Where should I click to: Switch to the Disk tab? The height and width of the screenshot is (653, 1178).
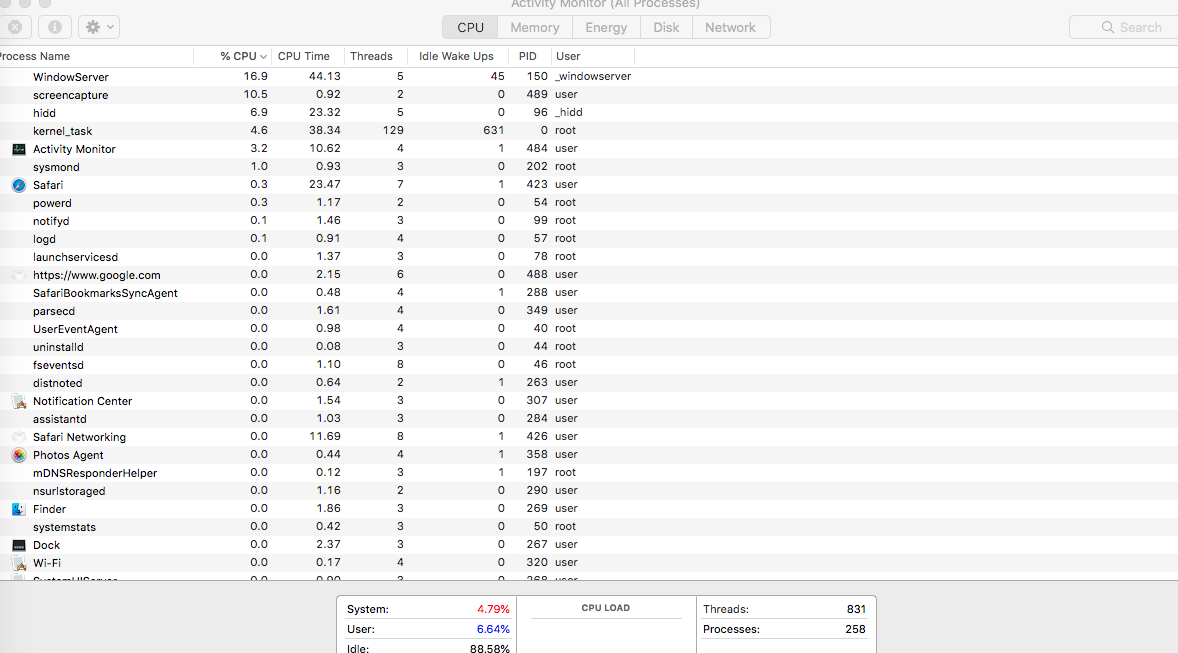tap(666, 27)
